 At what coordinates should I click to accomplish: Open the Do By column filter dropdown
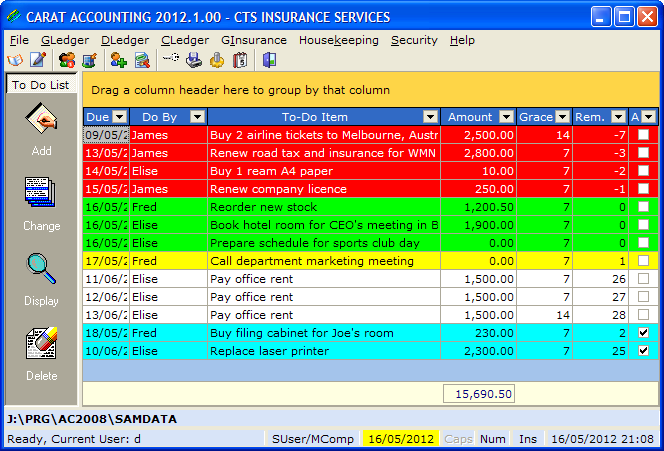pyautogui.click(x=197, y=116)
